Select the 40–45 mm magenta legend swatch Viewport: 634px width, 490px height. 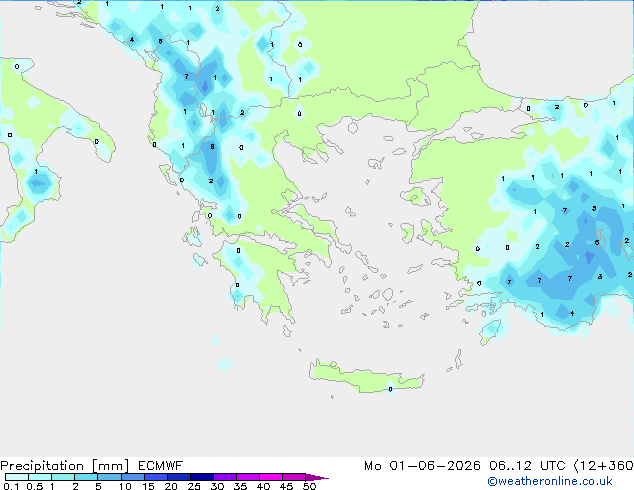(x=271, y=477)
